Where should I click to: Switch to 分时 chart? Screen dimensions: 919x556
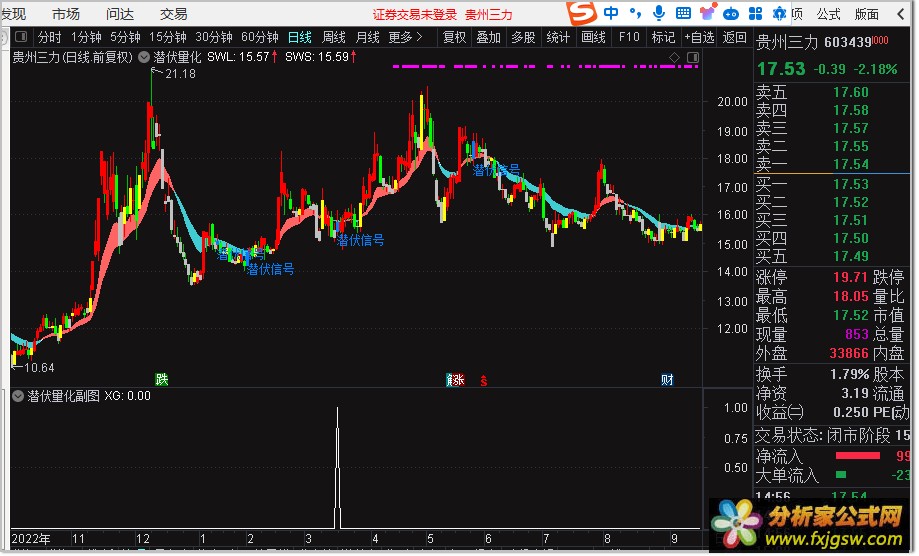click(49, 37)
